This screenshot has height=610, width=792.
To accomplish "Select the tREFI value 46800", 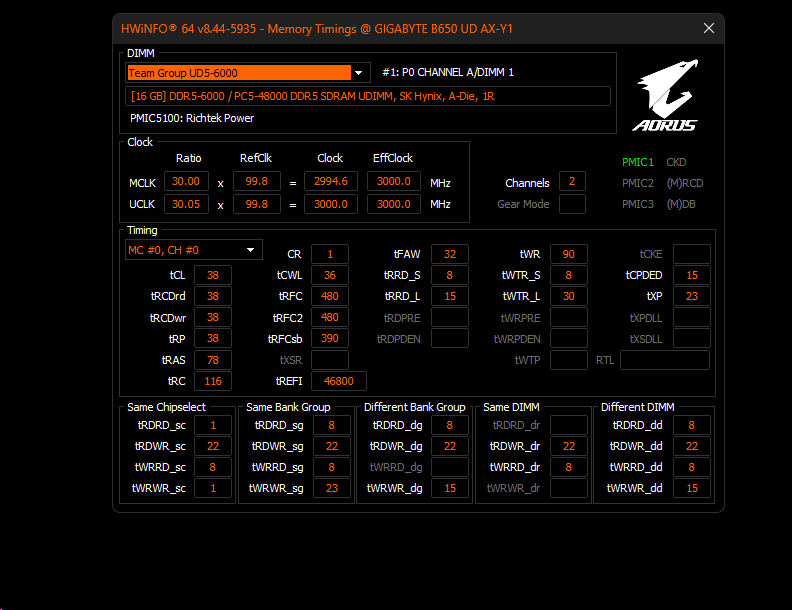I will (339, 381).
